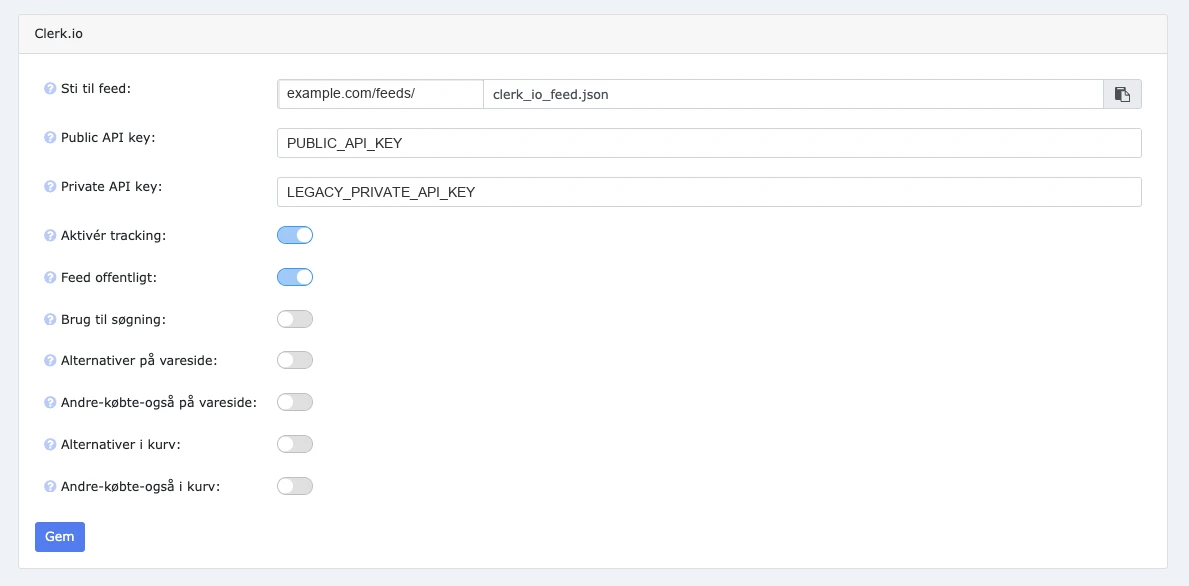Turn off the Feed offentligt switch

[295, 277]
